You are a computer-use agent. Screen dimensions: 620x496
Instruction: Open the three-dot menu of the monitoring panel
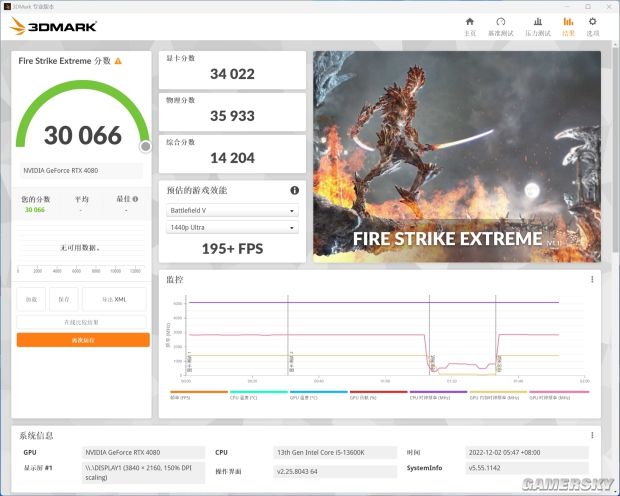[x=592, y=280]
